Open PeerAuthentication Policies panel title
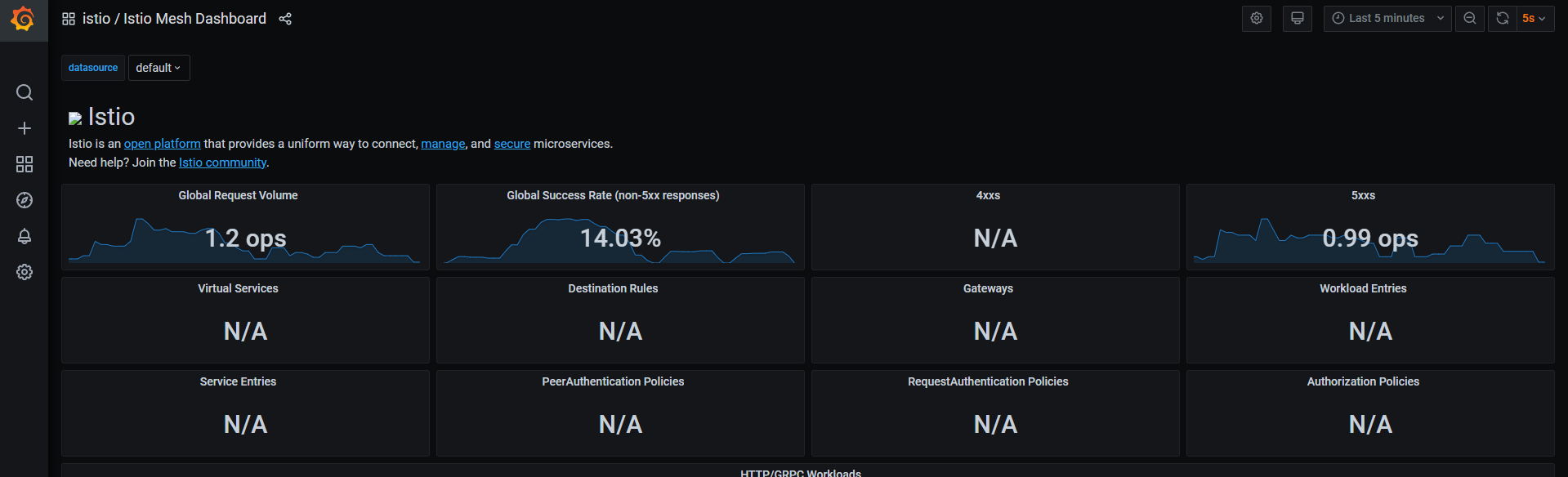Screen dimensions: 1568x477 613,381
